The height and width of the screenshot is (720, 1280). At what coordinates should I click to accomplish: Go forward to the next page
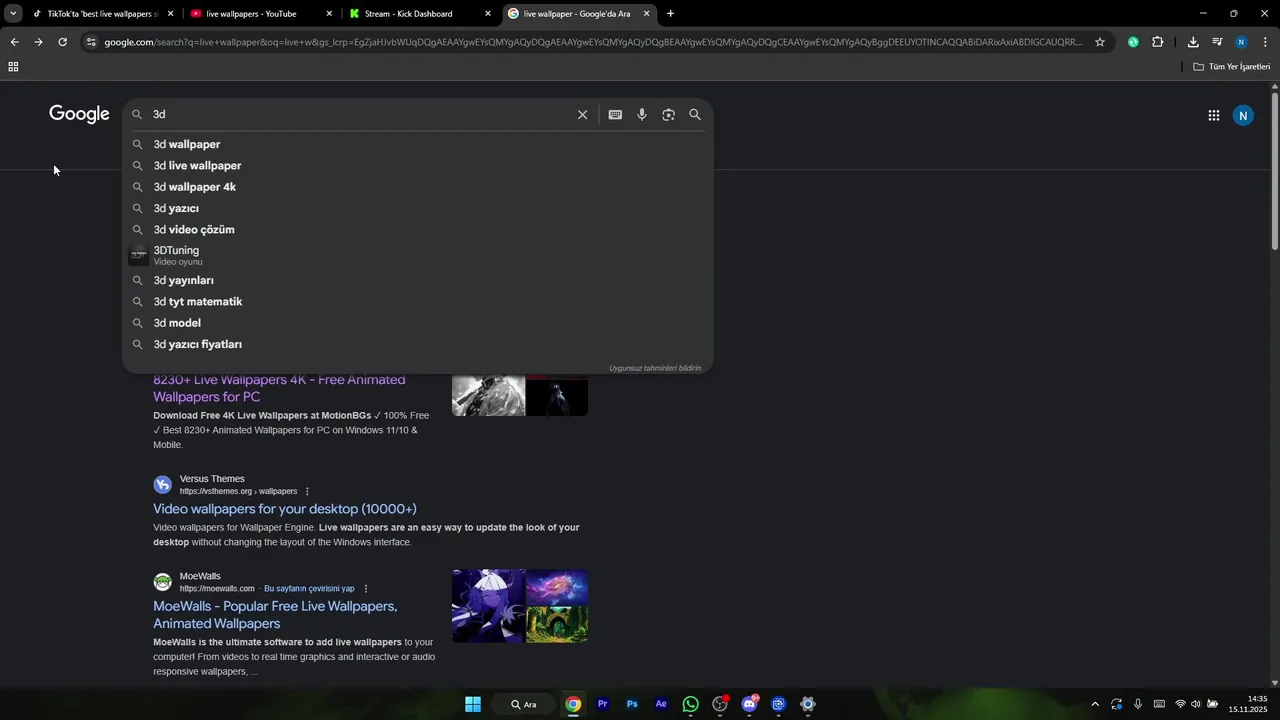point(38,42)
